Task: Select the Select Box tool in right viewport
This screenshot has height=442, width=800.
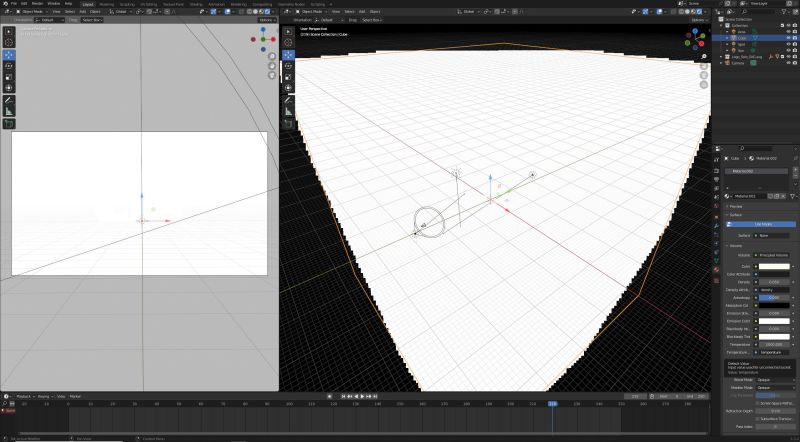Action: point(289,31)
